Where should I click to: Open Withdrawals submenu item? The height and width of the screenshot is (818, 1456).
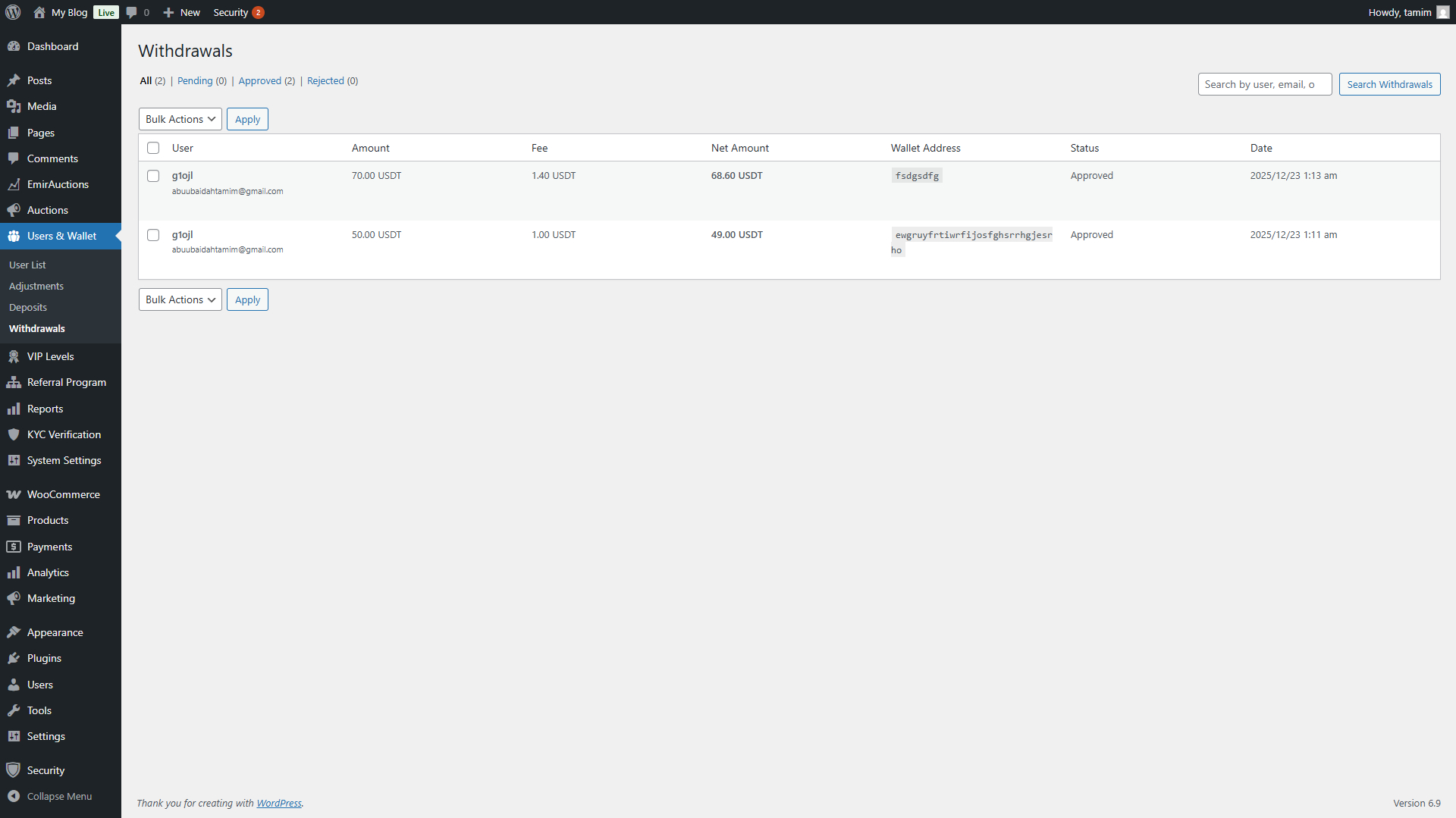(x=37, y=328)
